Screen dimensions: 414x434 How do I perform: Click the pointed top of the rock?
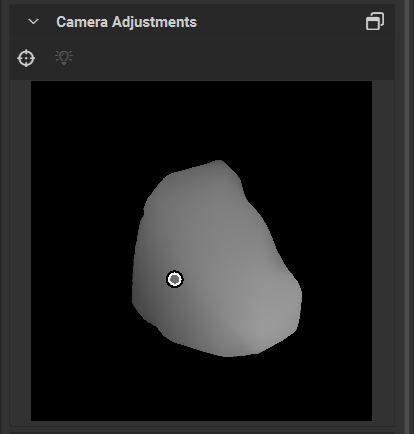tap(219, 163)
